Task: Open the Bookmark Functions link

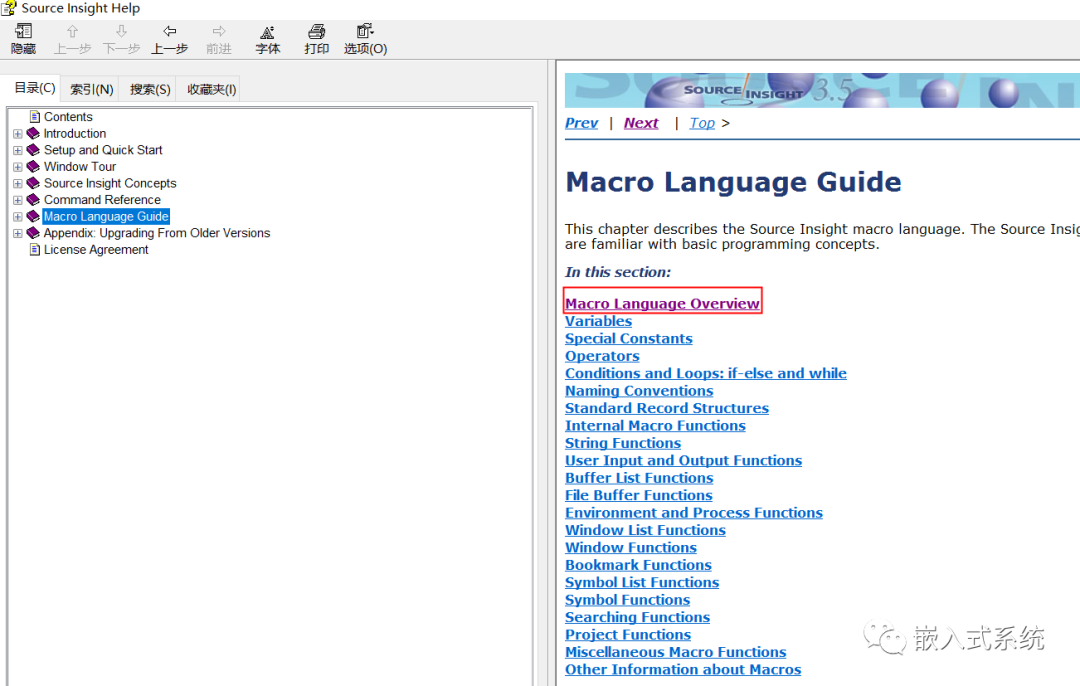Action: pyautogui.click(x=638, y=565)
